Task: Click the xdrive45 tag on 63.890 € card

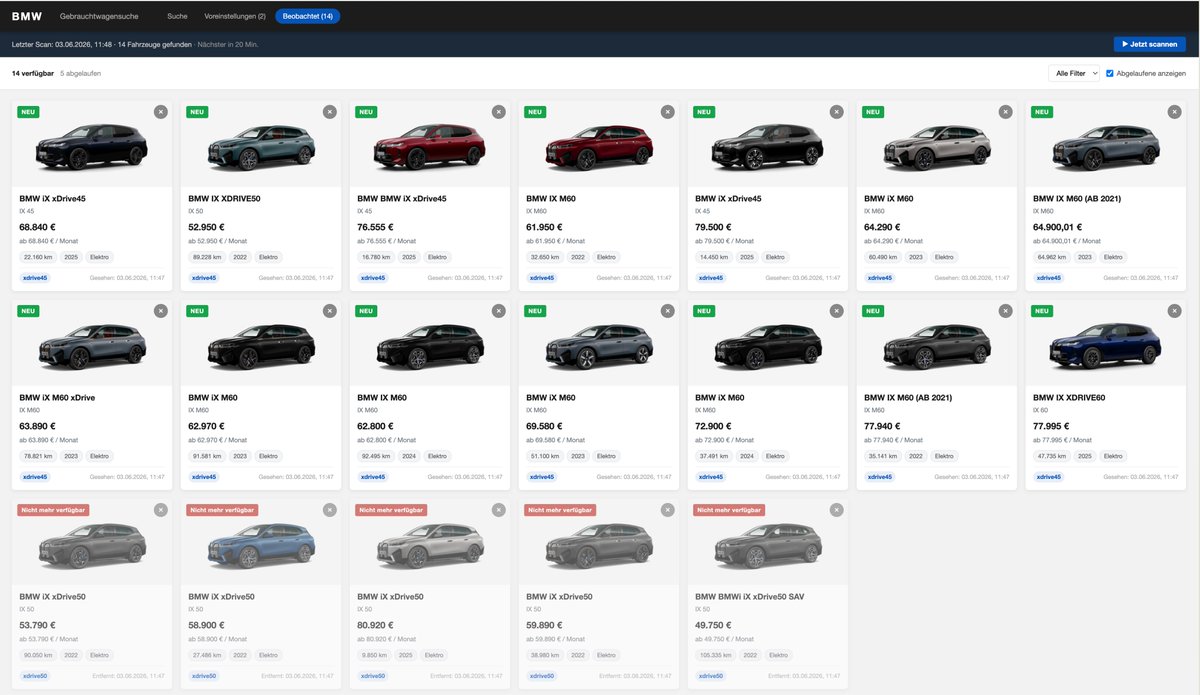Action: point(36,477)
